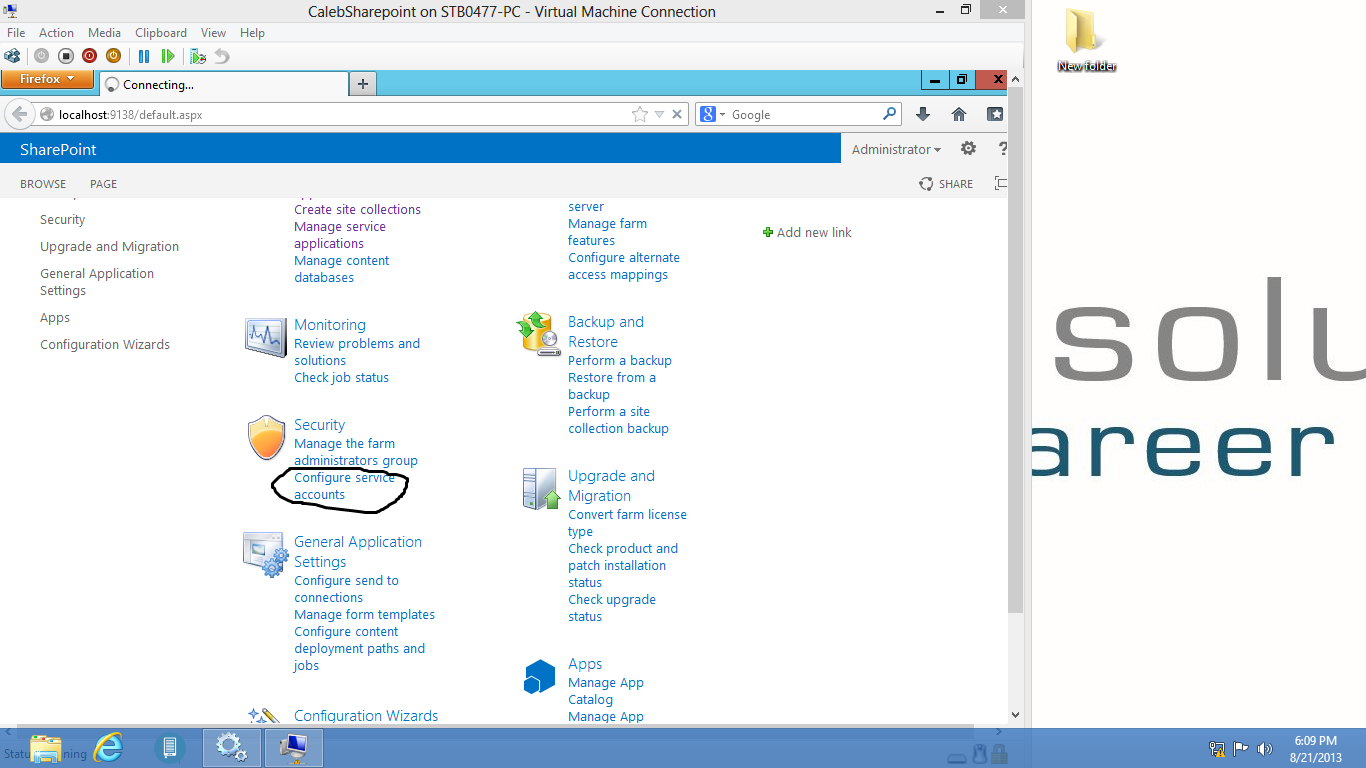The height and width of the screenshot is (768, 1366).
Task: Click the Google search input field
Action: [805, 115]
